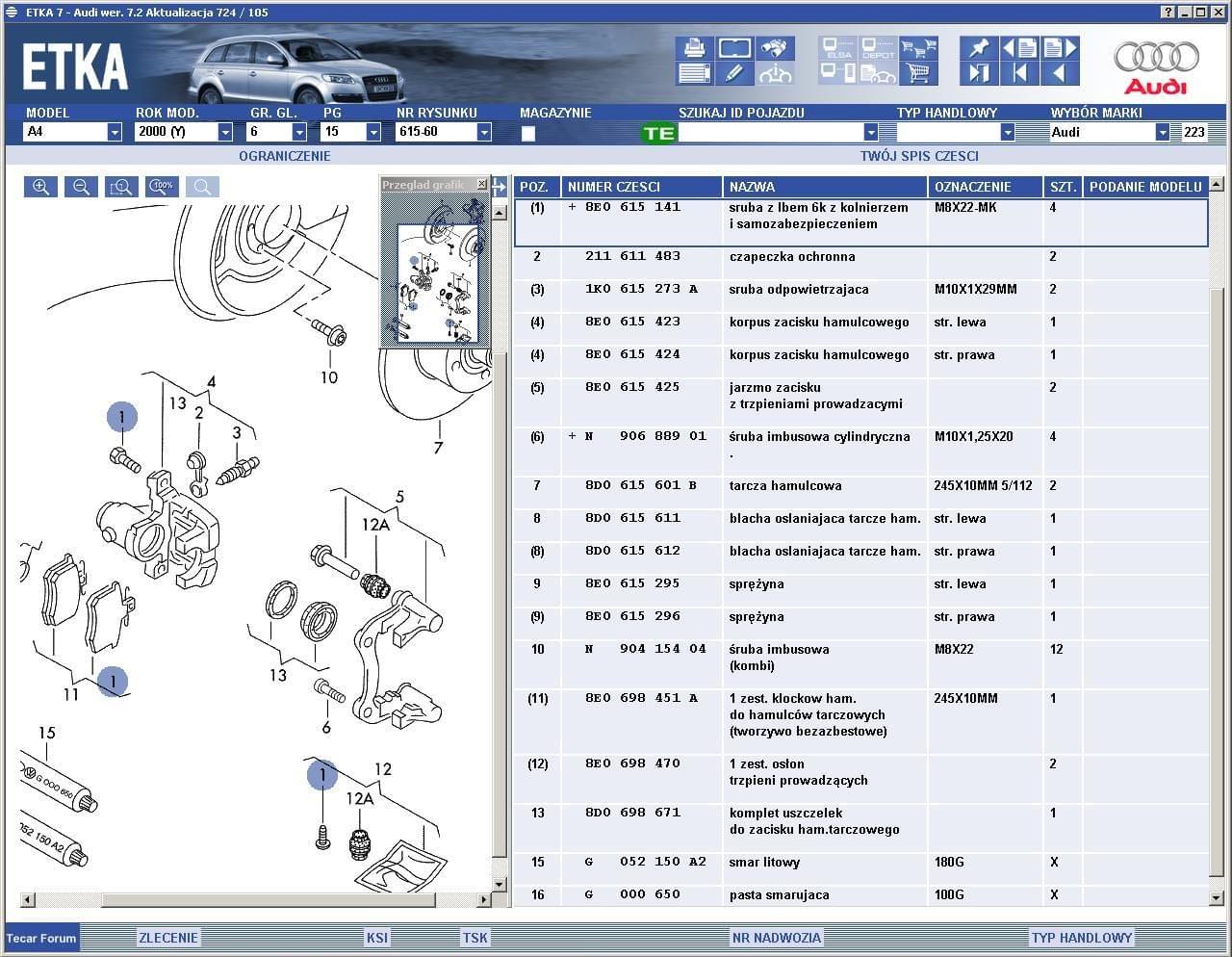Open the ROK MOD. dropdown showing 2000 (Y)
The width and height of the screenshot is (1232, 957).
pyautogui.click(x=225, y=132)
